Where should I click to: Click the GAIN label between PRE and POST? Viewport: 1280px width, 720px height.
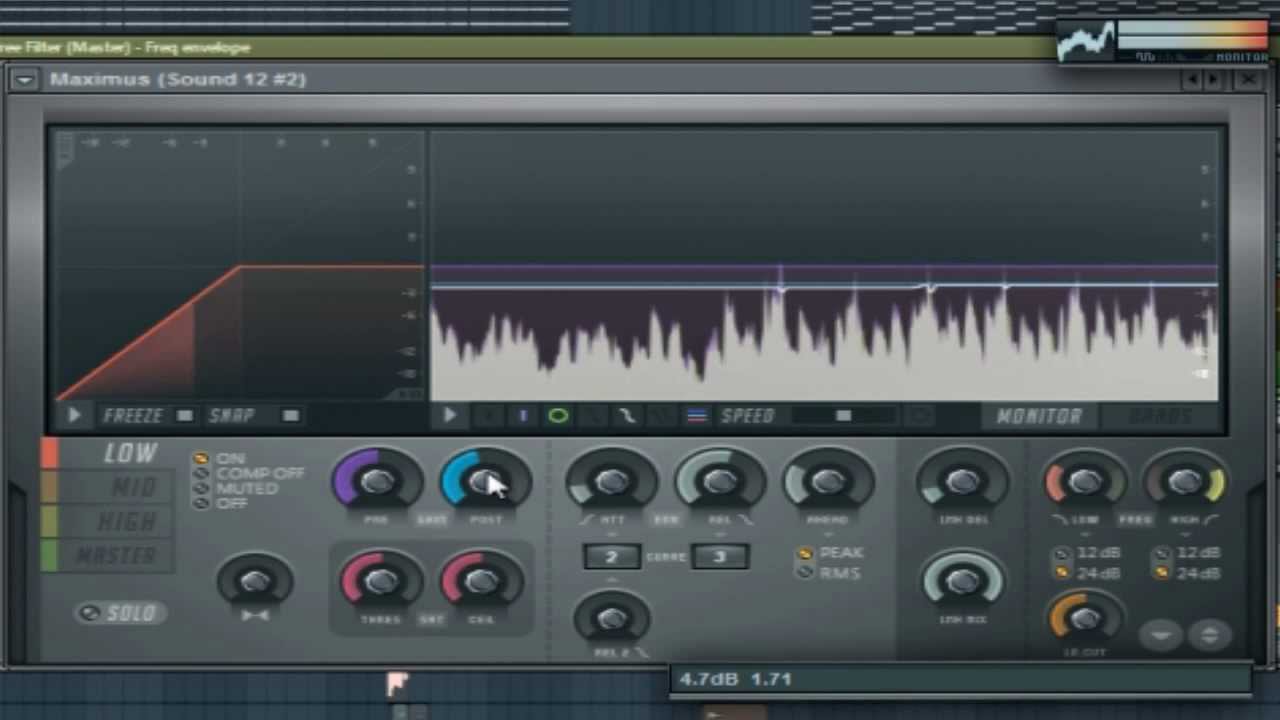pyautogui.click(x=431, y=520)
